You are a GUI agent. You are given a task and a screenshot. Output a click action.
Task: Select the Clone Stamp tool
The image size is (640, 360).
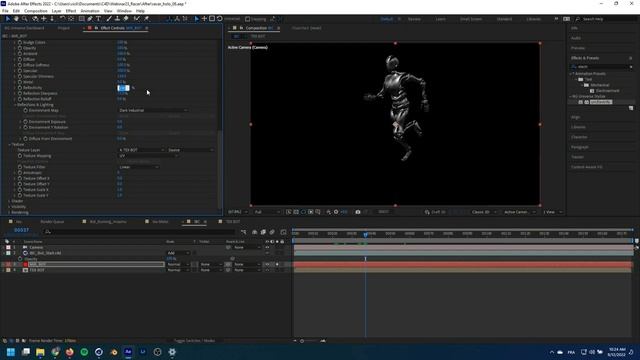[118, 19]
